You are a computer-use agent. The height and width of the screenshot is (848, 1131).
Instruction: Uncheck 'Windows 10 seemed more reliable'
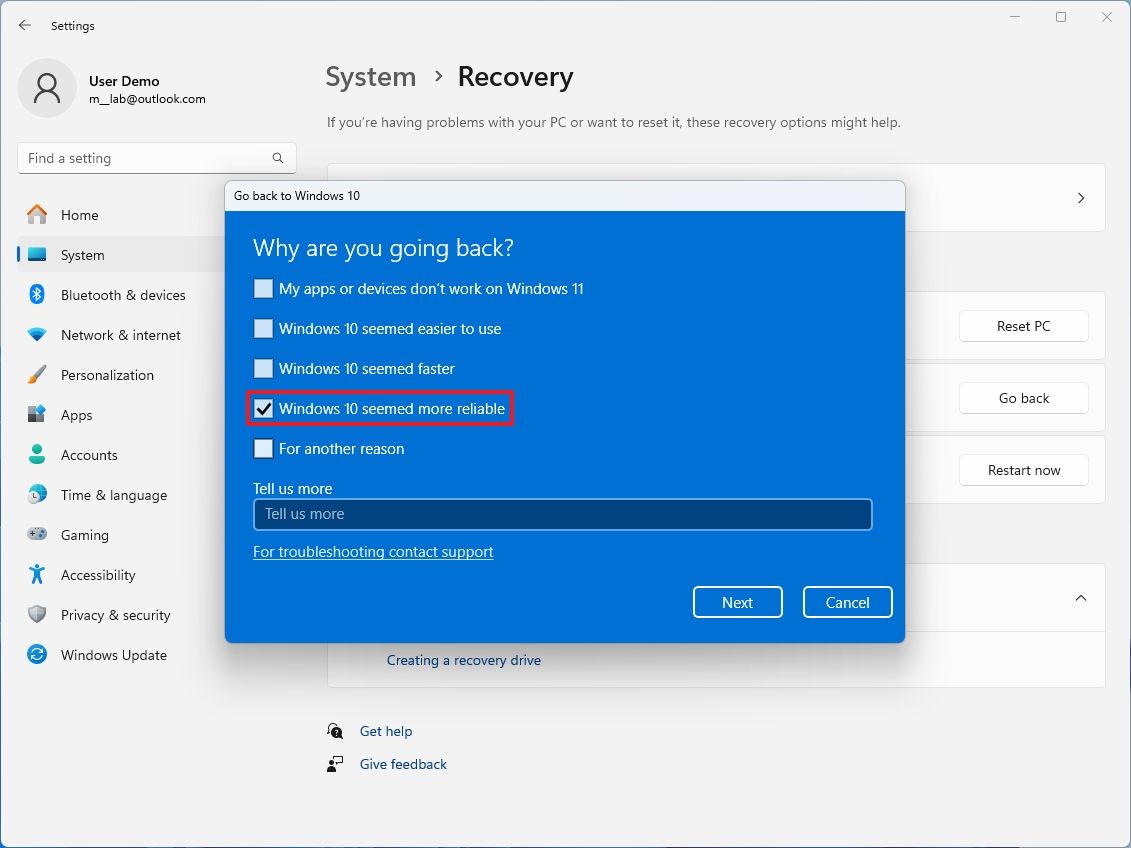coord(263,408)
